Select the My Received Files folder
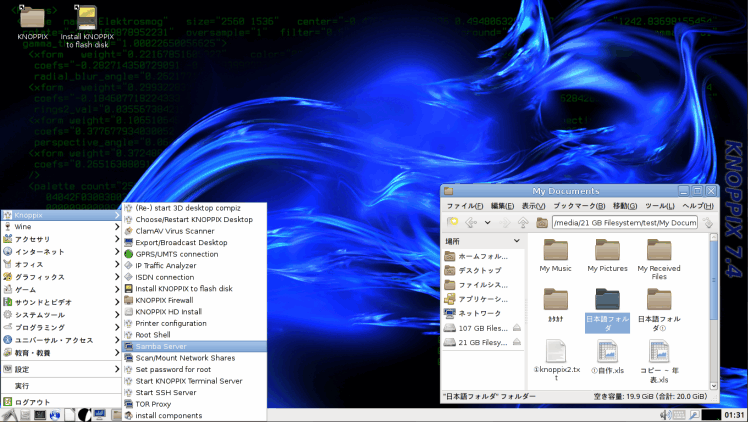 point(659,259)
